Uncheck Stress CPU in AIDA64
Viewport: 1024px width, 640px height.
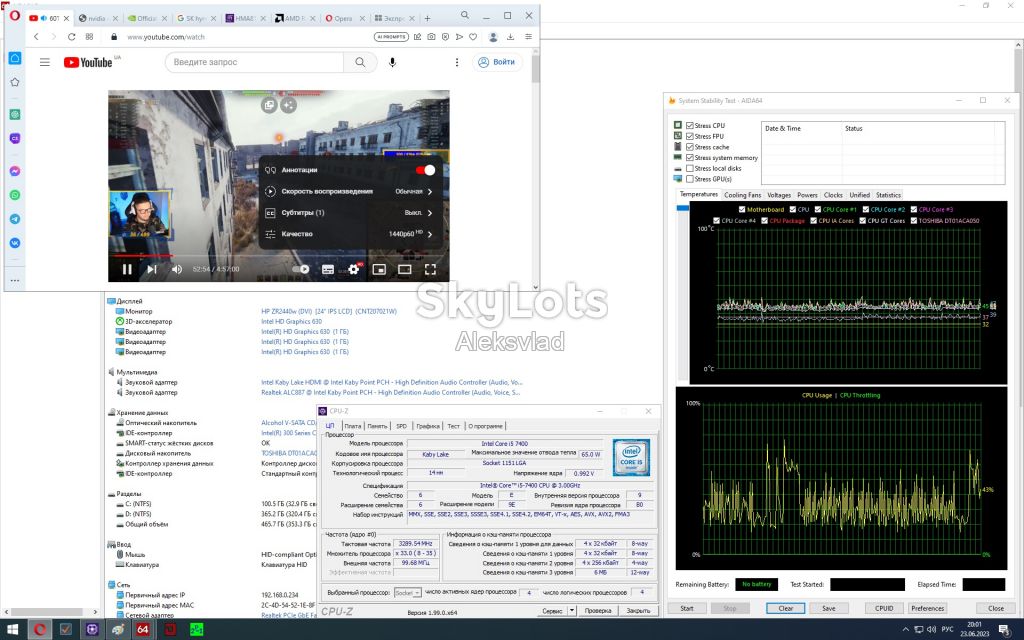pyautogui.click(x=690, y=125)
